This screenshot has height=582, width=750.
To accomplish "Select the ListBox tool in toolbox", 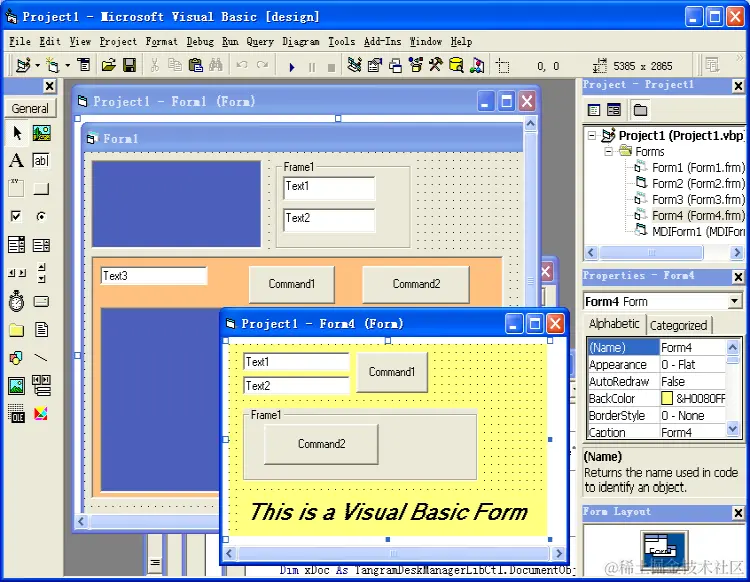I will point(42,245).
